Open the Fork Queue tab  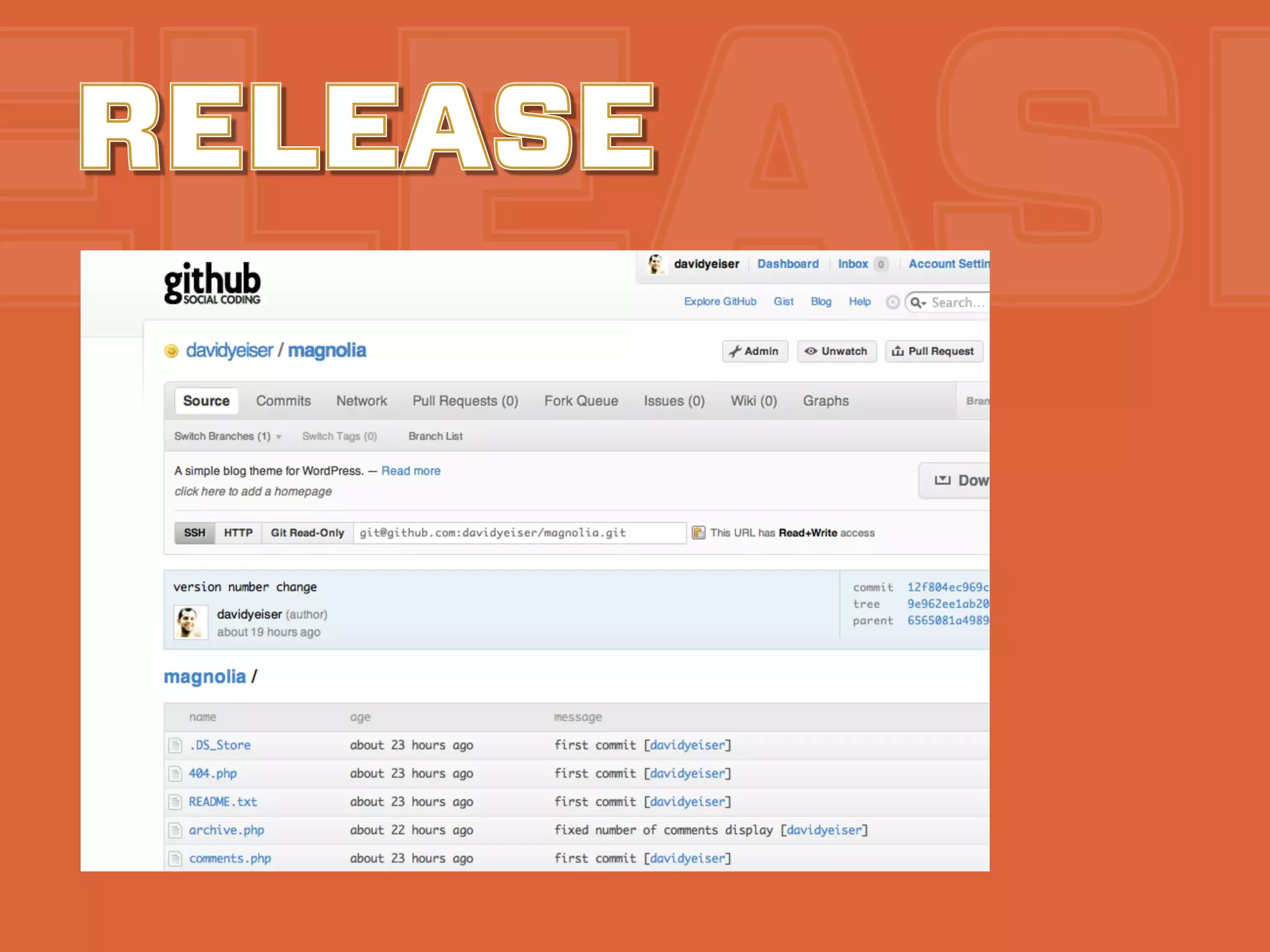(x=581, y=401)
